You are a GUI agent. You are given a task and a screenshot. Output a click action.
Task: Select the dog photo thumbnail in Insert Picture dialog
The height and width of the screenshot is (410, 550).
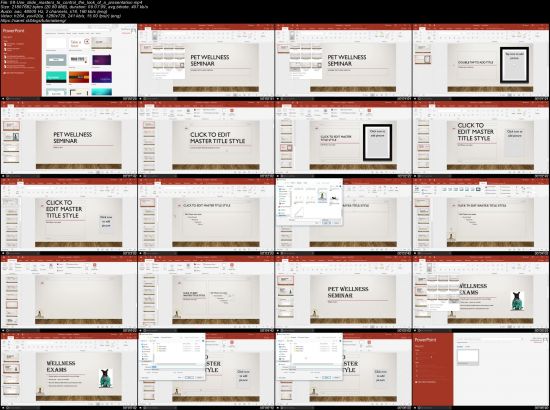[322, 196]
